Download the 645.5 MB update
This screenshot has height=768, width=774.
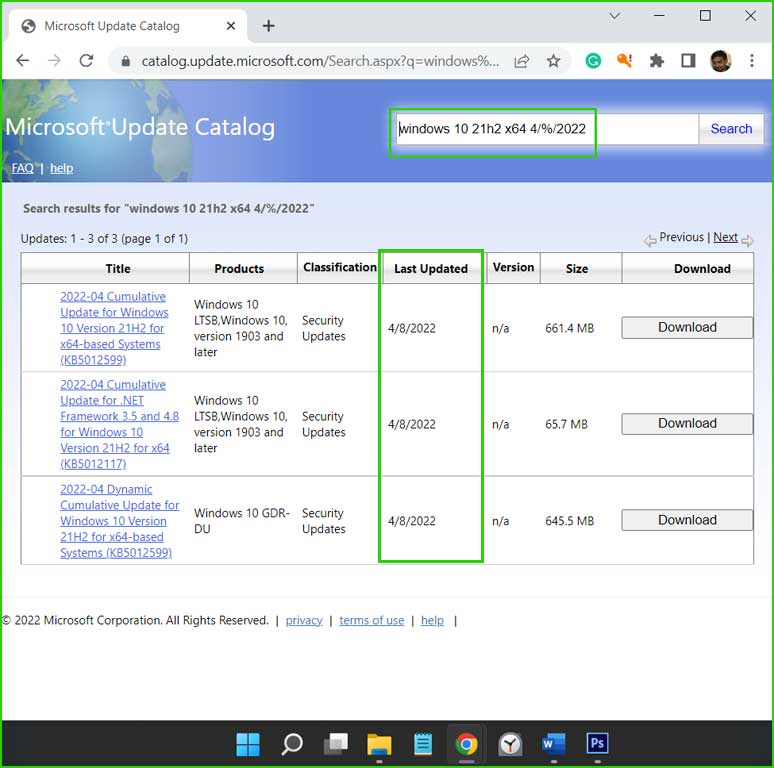pyautogui.click(x=687, y=520)
